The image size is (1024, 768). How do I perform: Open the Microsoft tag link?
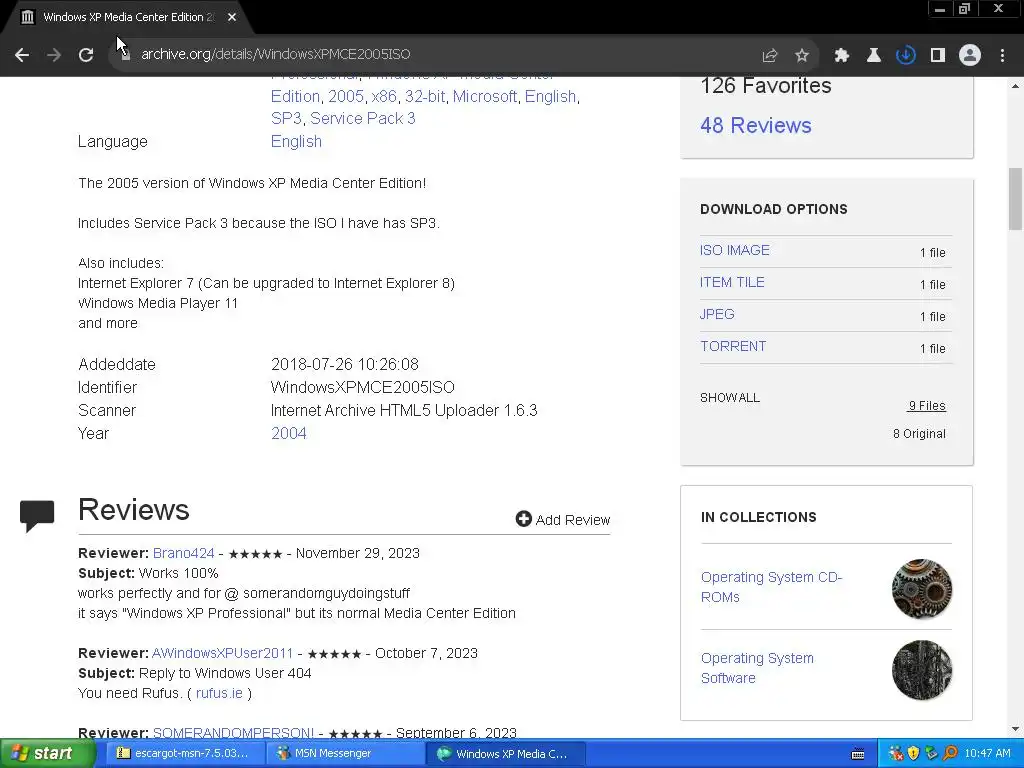tap(485, 97)
